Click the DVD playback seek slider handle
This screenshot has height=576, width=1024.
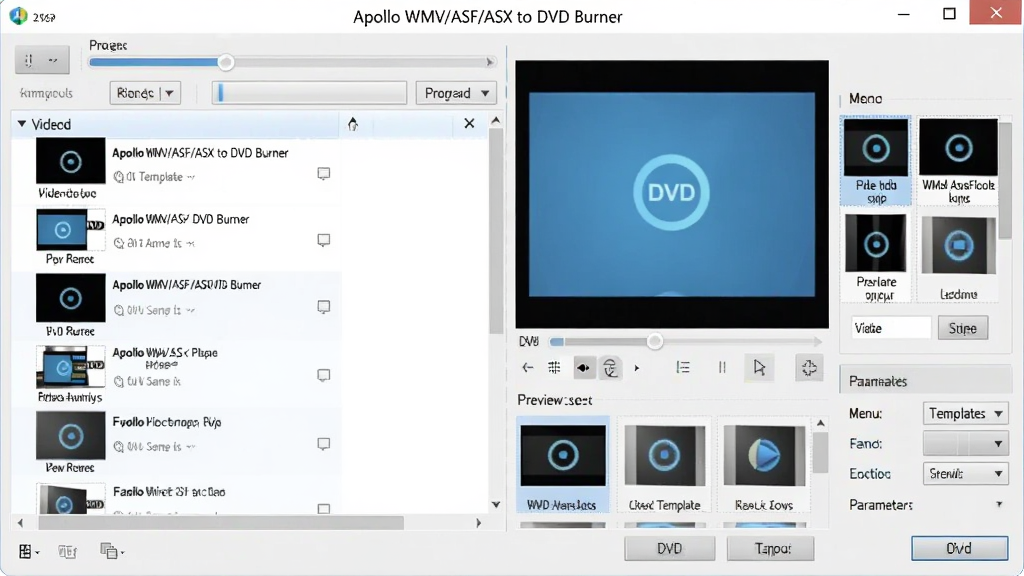[654, 342]
